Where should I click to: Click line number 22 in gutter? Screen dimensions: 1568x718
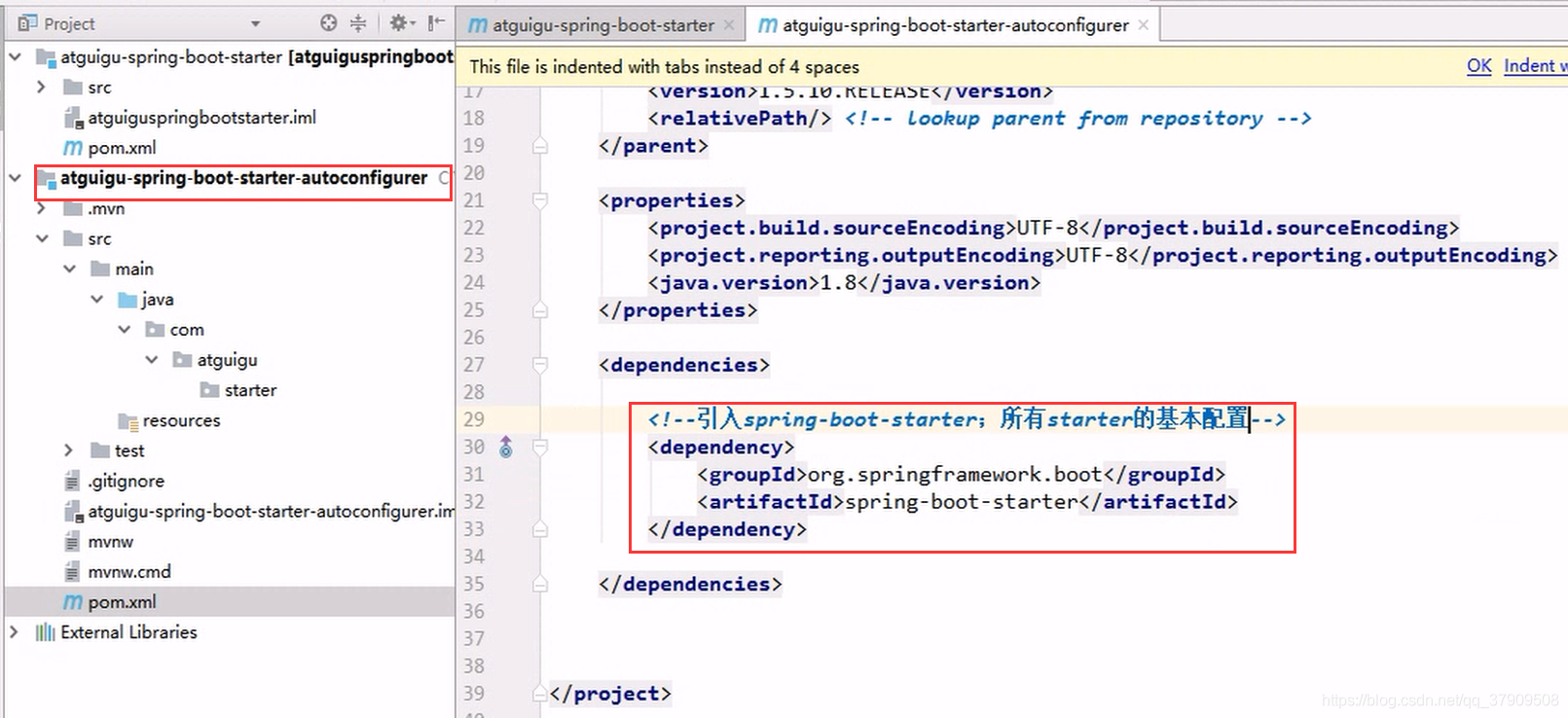pos(473,228)
